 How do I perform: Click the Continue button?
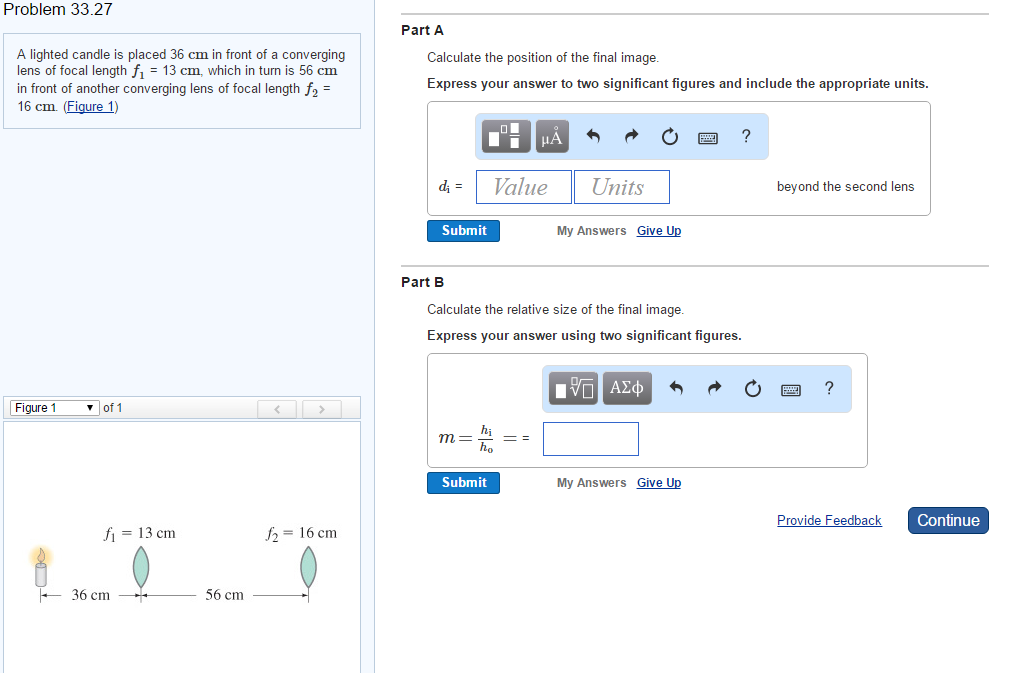947,521
